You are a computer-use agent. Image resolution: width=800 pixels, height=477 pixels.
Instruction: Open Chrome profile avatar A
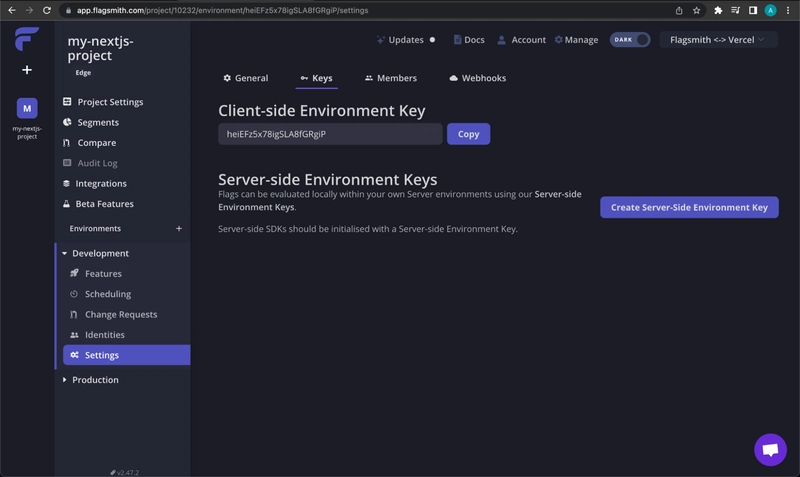(770, 10)
